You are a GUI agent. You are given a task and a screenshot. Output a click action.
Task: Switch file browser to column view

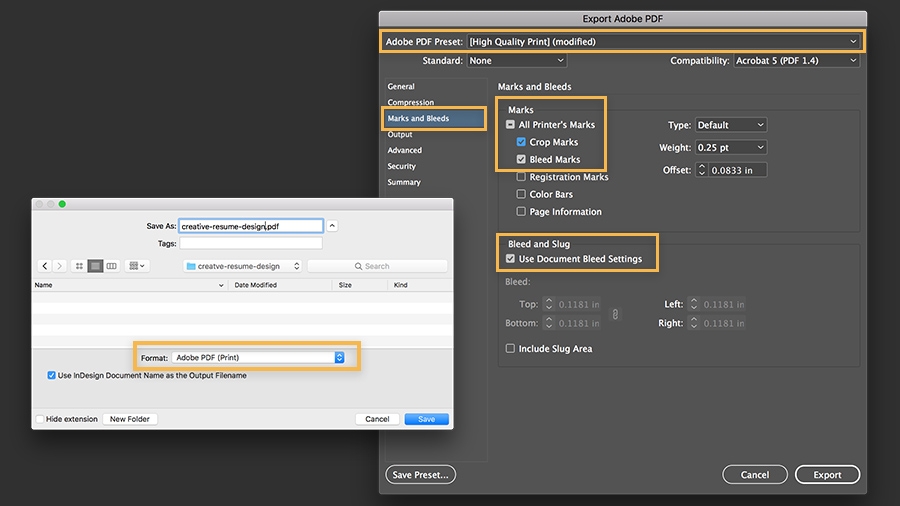pyautogui.click(x=111, y=266)
